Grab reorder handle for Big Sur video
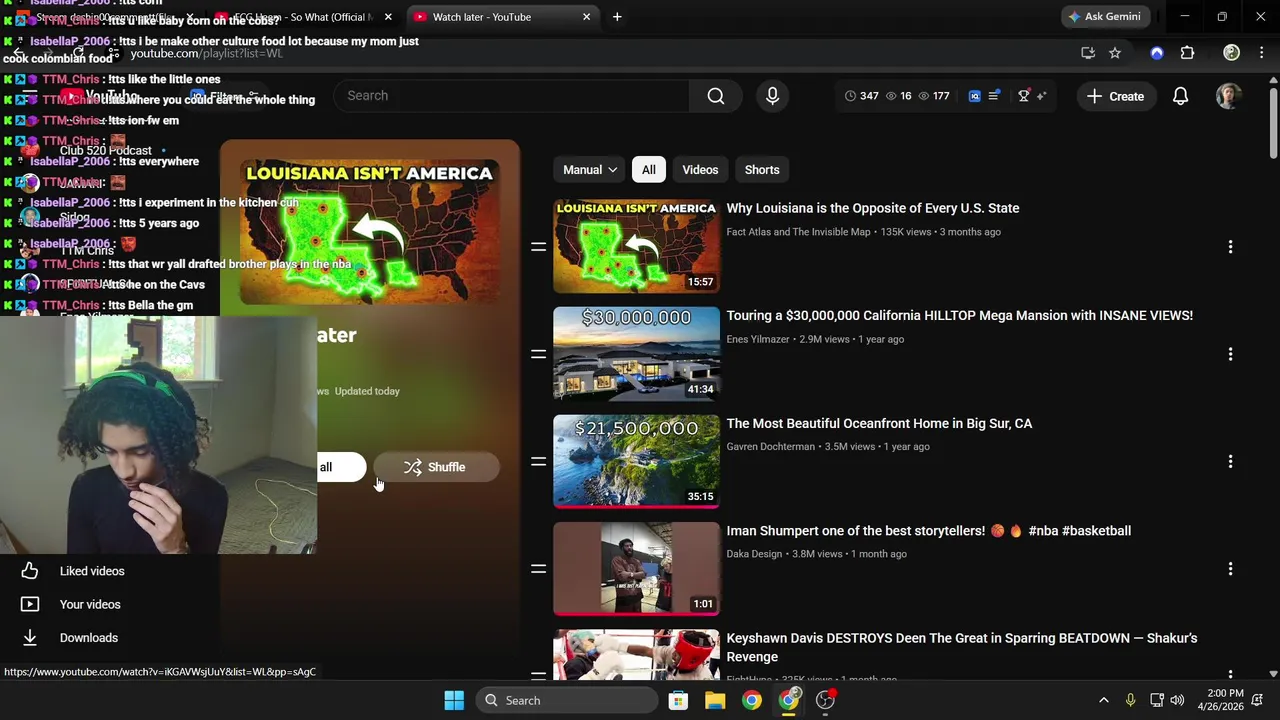 (538, 461)
